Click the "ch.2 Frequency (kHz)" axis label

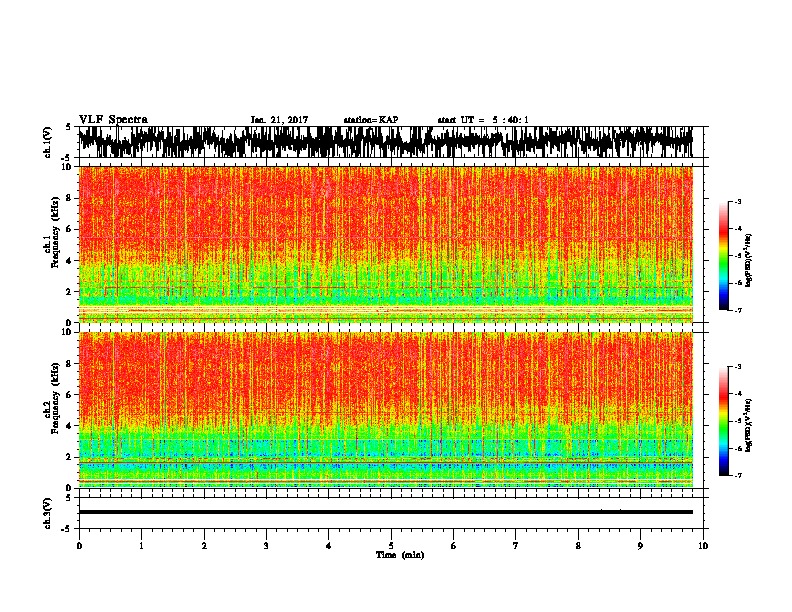tap(52, 398)
